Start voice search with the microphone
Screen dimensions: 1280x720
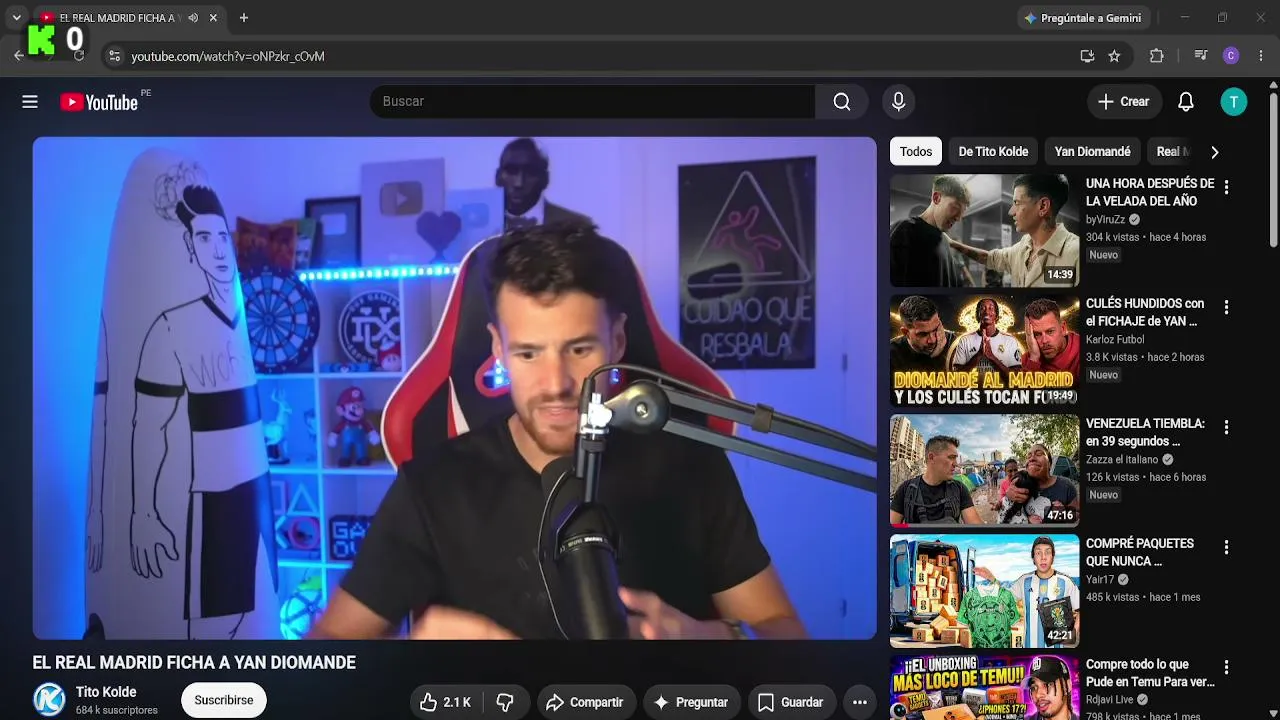pos(898,101)
